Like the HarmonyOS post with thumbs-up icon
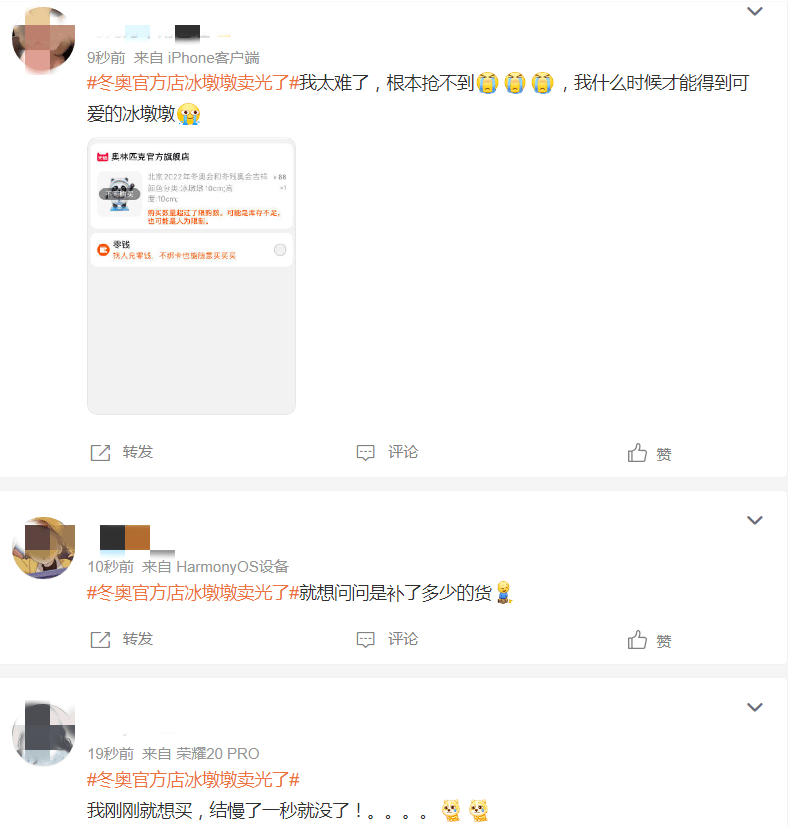 [x=637, y=640]
